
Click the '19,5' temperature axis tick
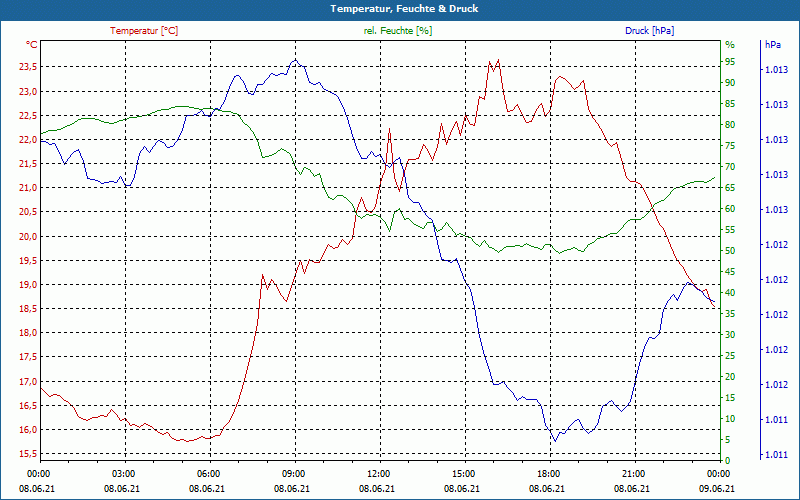click(x=28, y=261)
